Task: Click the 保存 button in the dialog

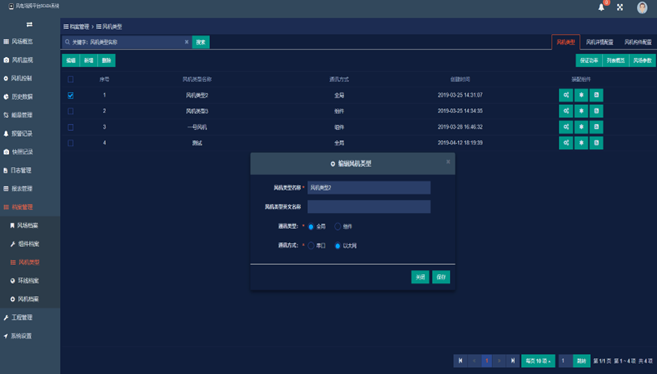Action: [441, 277]
